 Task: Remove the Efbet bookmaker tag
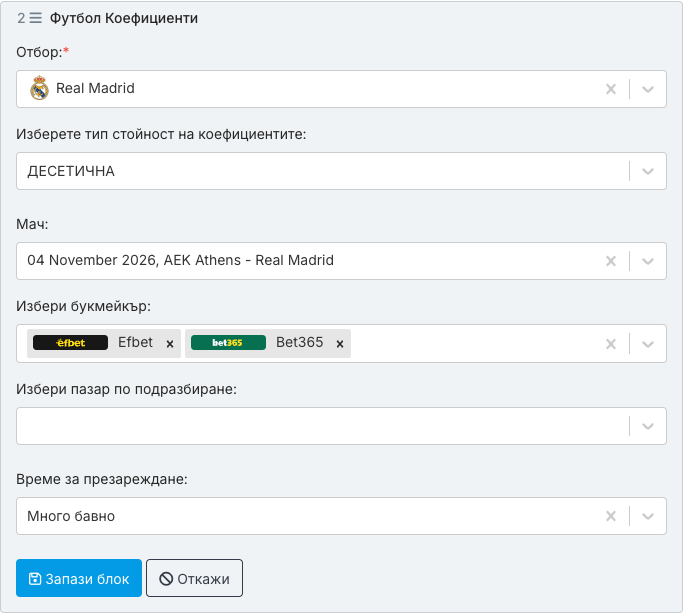point(170,344)
